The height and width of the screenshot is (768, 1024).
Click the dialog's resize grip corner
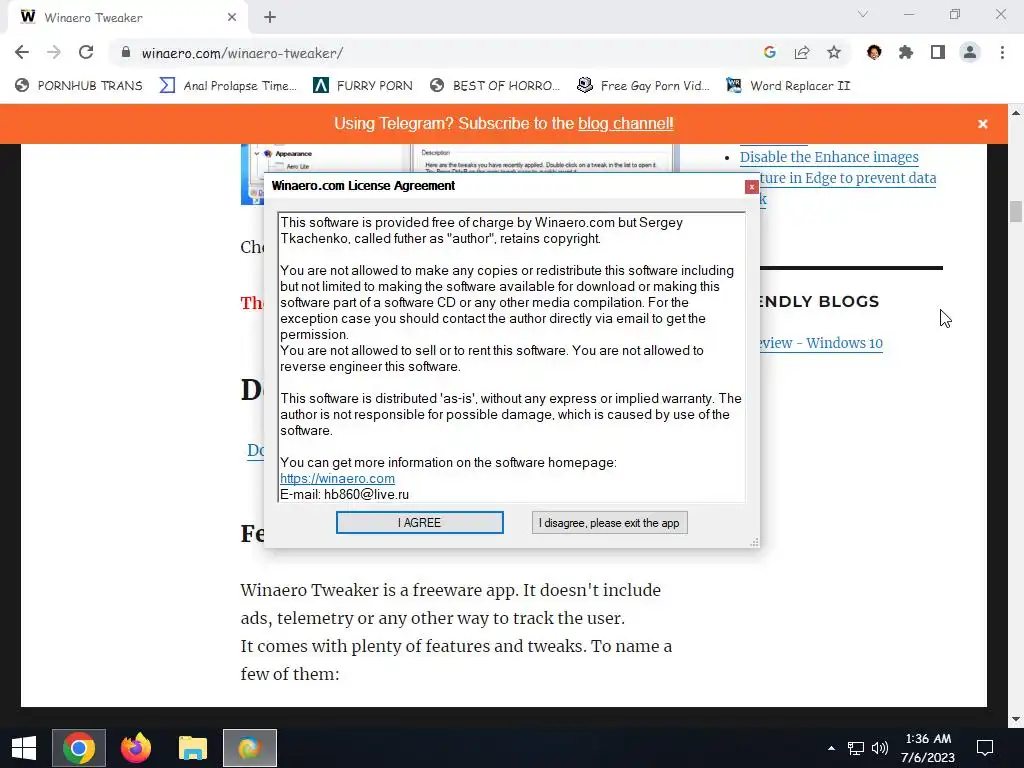pyautogui.click(x=754, y=543)
